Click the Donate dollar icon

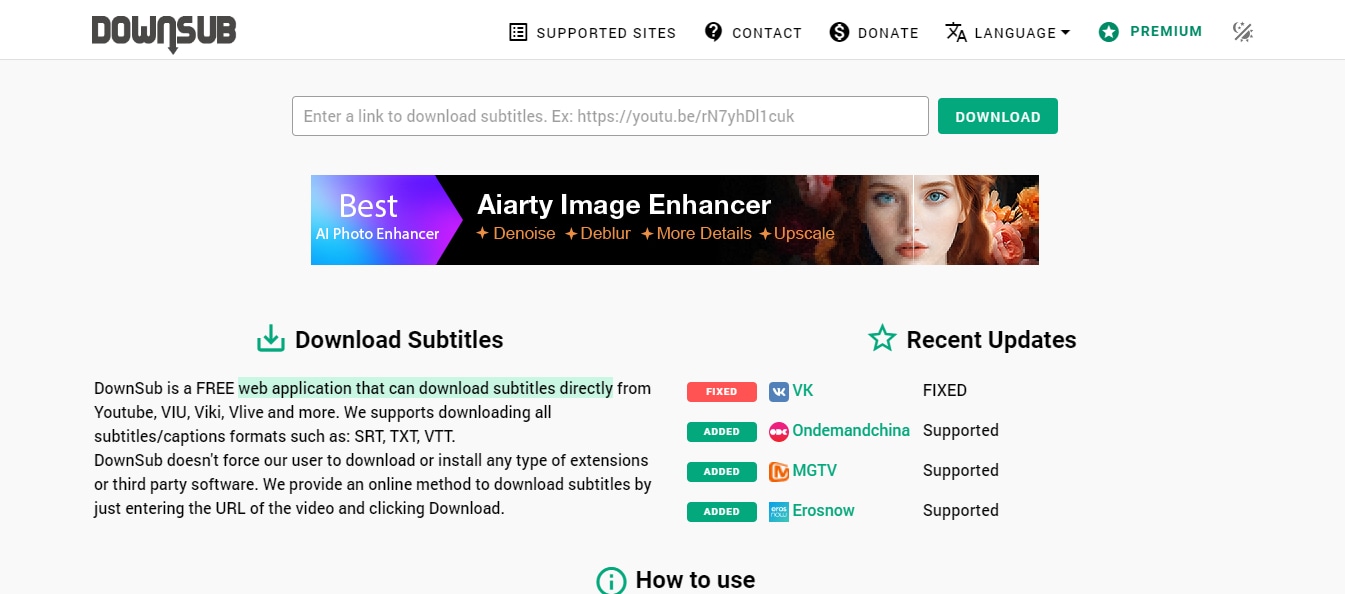pos(839,32)
